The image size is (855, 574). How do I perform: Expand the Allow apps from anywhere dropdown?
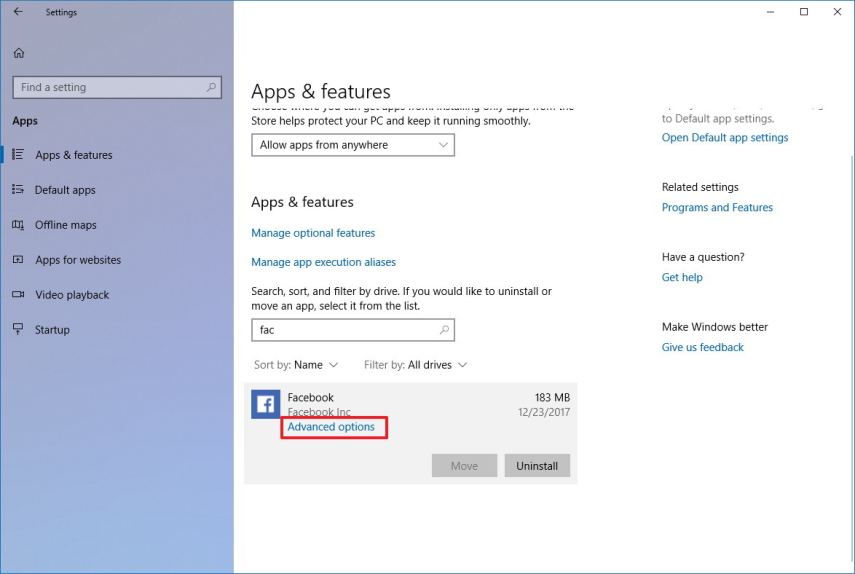(x=353, y=145)
